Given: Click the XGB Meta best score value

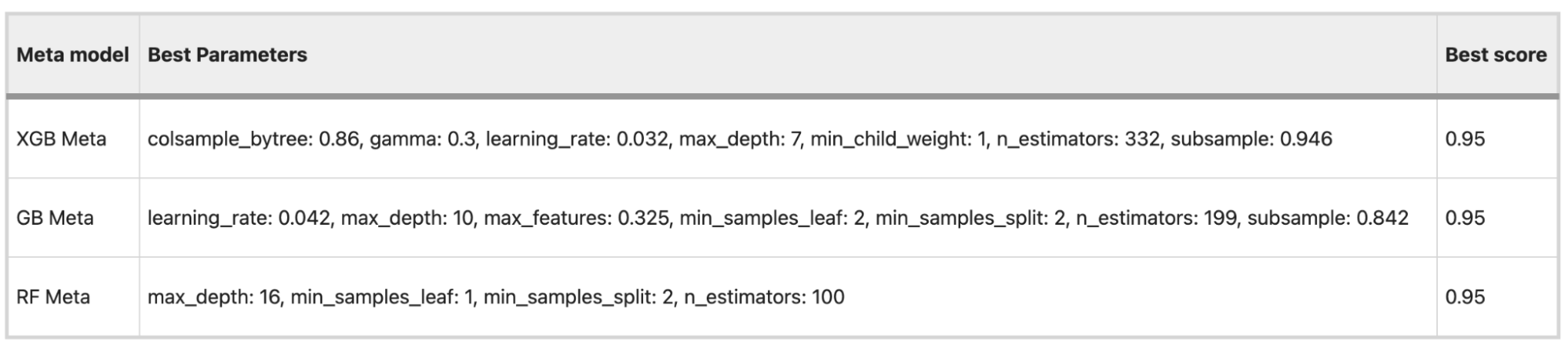Looking at the screenshot, I should [1465, 139].
